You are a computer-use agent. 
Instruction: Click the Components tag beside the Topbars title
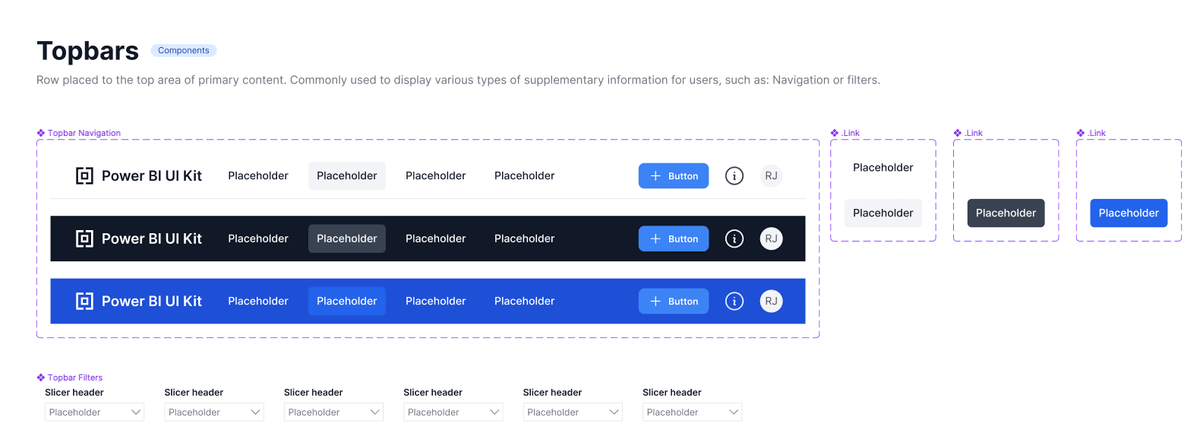[184, 50]
